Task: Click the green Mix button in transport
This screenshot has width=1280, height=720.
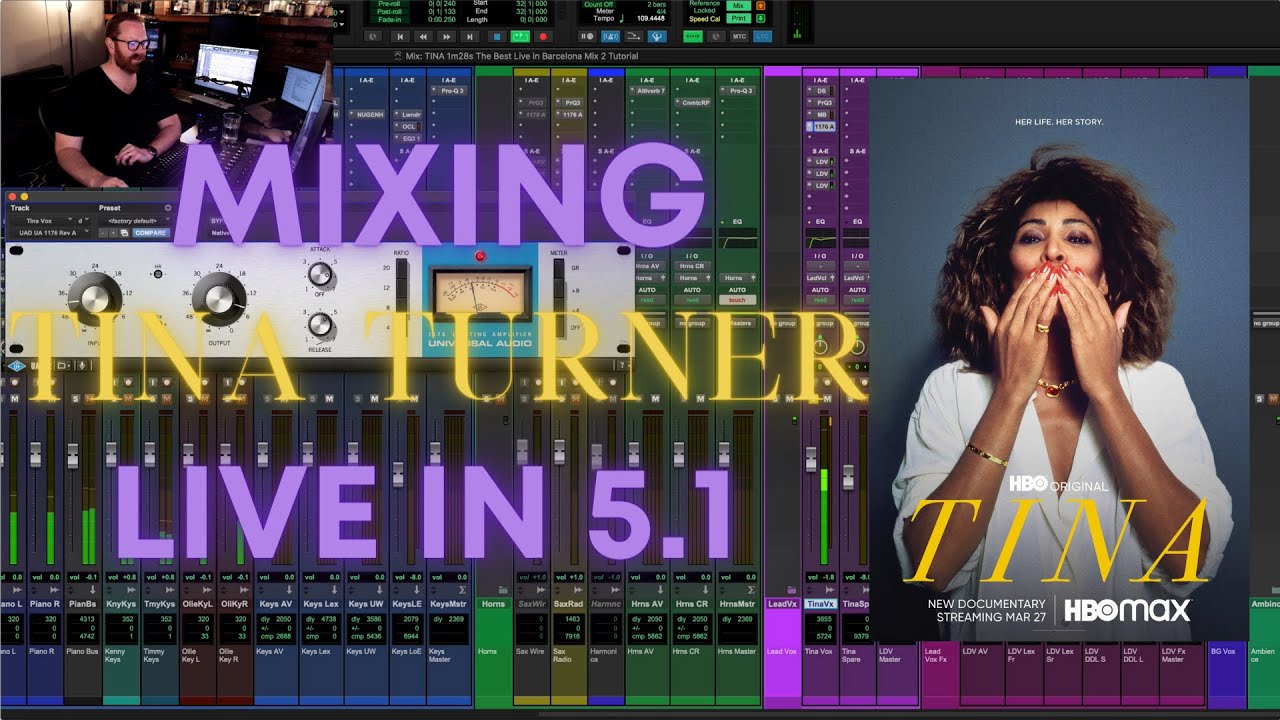Action: pos(738,6)
